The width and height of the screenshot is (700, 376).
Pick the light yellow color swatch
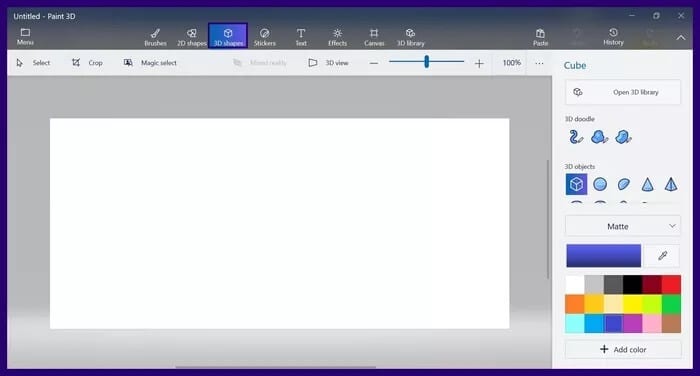[x=613, y=304]
